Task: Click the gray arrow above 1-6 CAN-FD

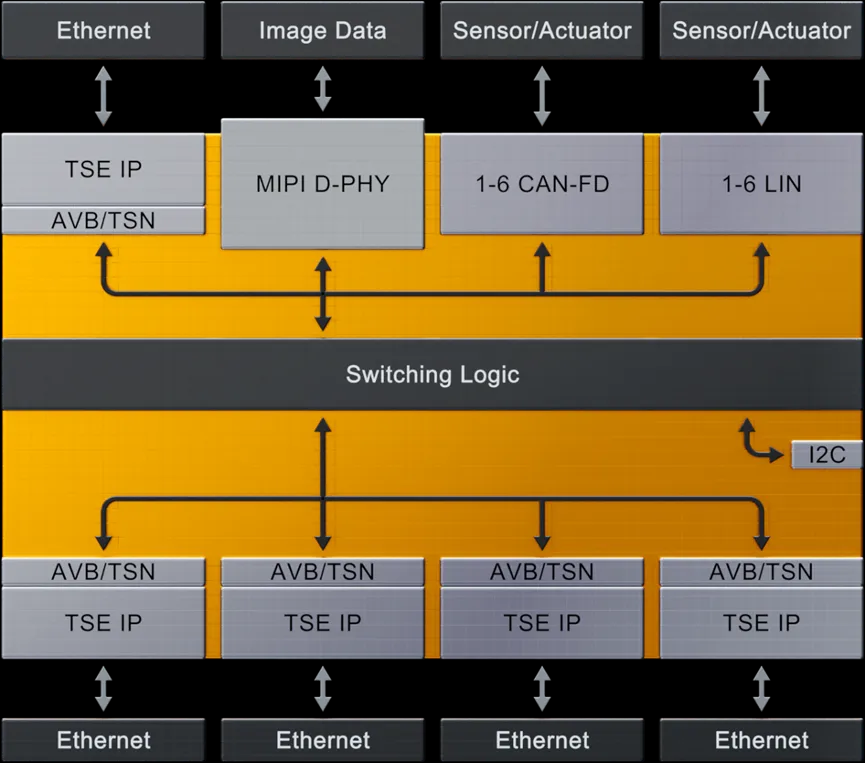Action: click(x=542, y=96)
